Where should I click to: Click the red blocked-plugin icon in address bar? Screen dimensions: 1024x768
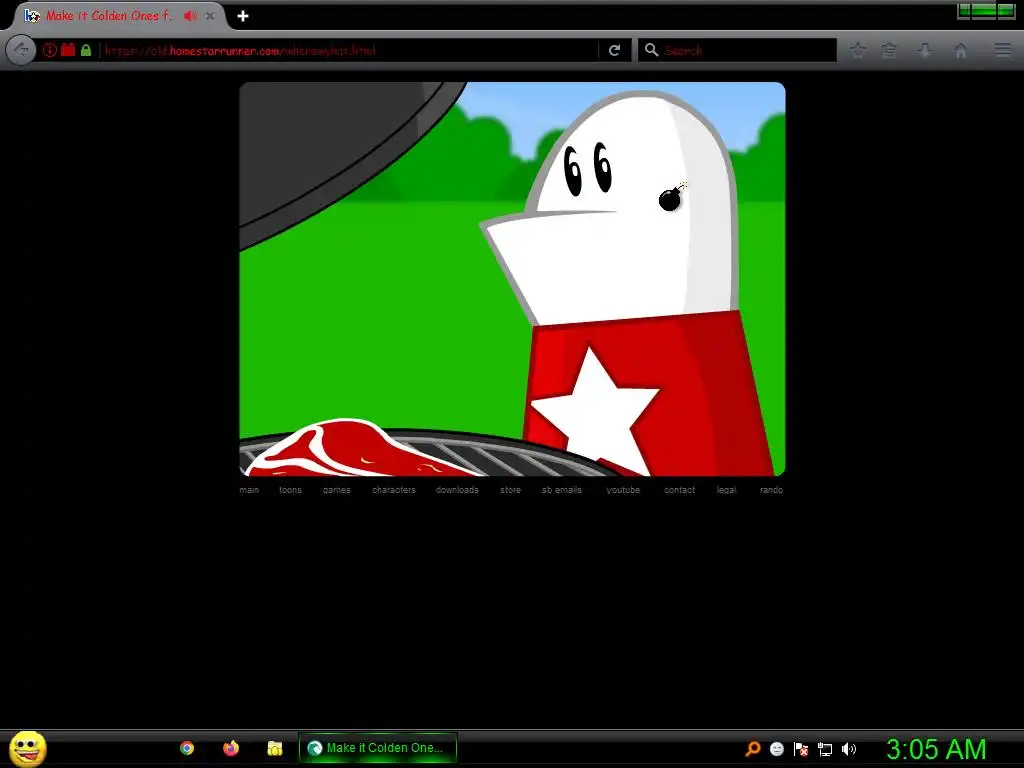click(x=68, y=50)
